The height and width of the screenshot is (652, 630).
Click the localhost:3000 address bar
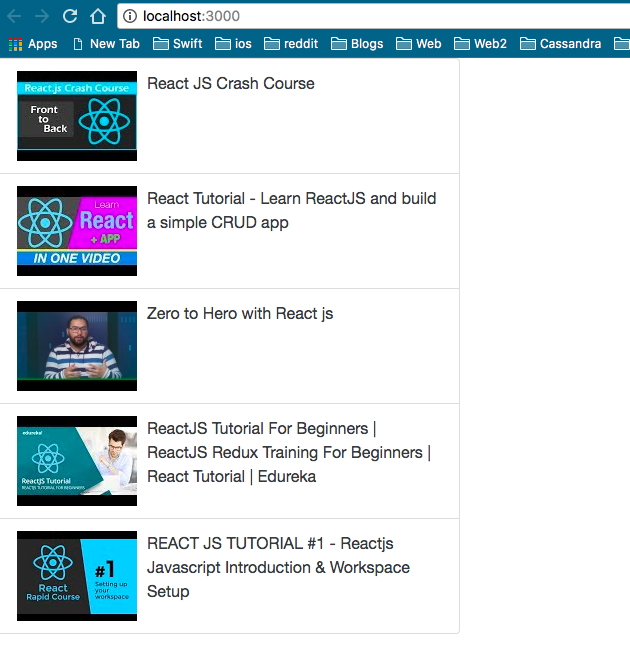(x=374, y=16)
